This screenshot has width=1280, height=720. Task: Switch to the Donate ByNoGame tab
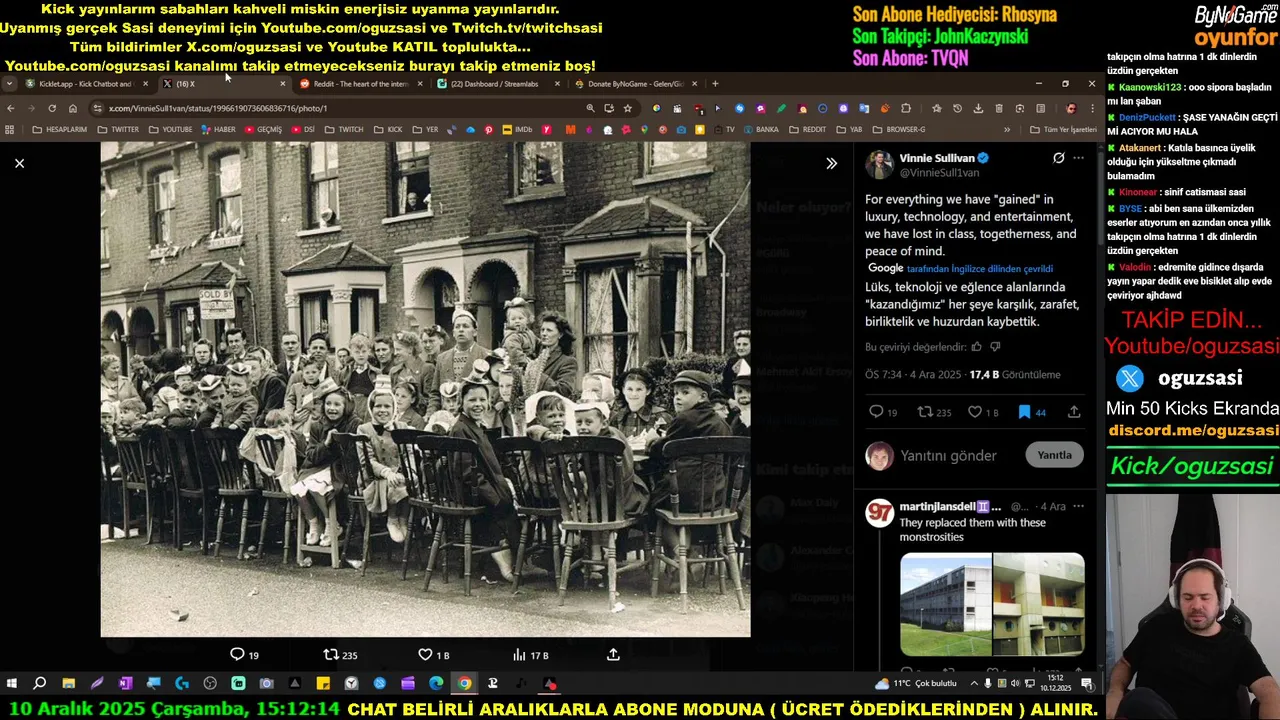click(x=635, y=84)
